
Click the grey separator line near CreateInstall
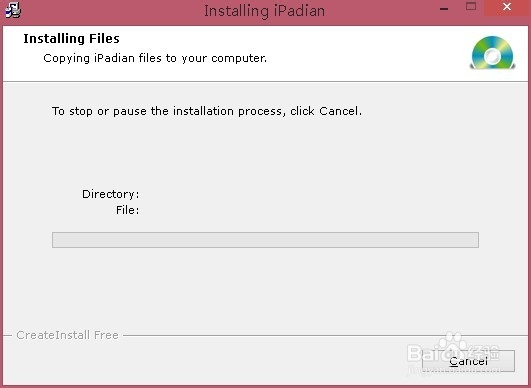pyautogui.click(x=325, y=336)
